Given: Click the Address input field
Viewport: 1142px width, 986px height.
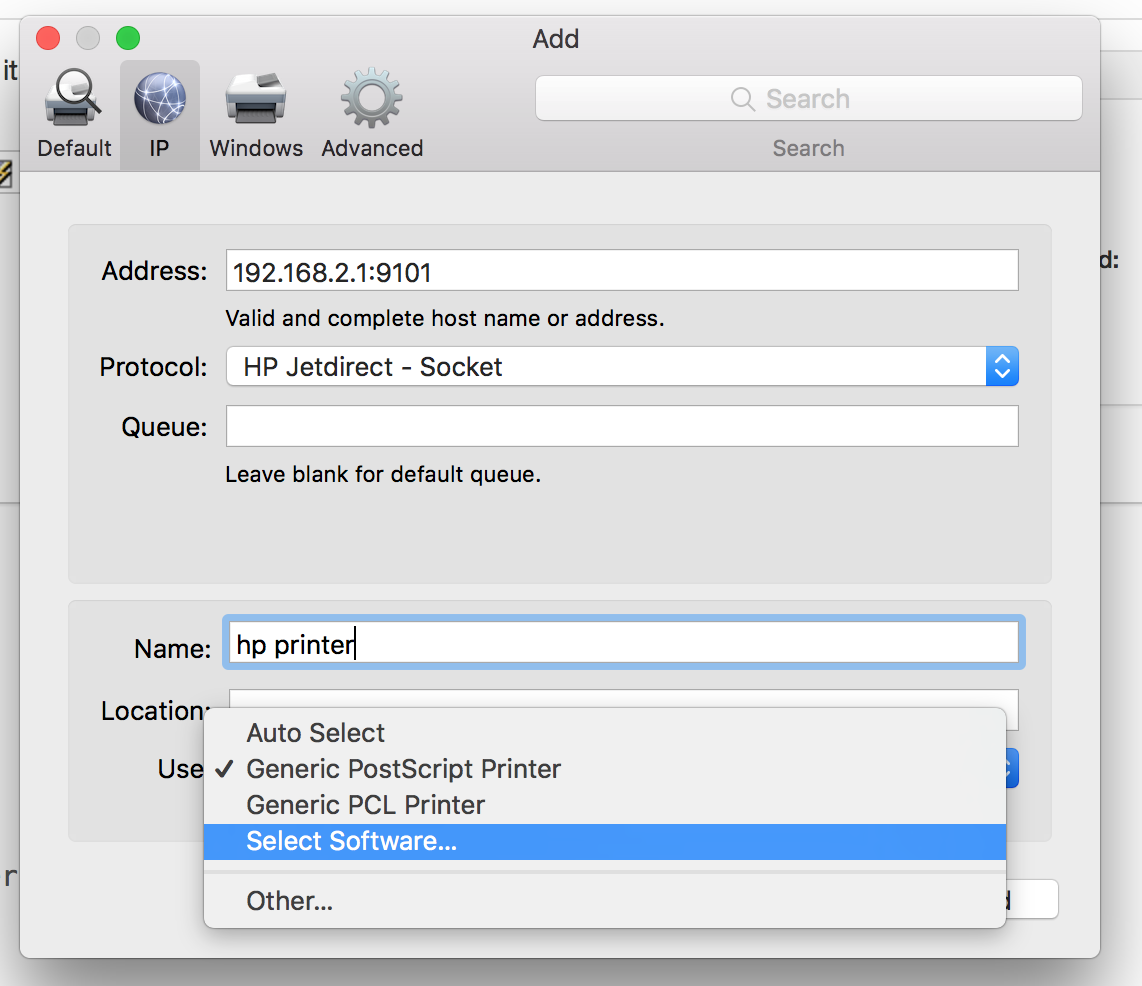Looking at the screenshot, I should tap(621, 271).
